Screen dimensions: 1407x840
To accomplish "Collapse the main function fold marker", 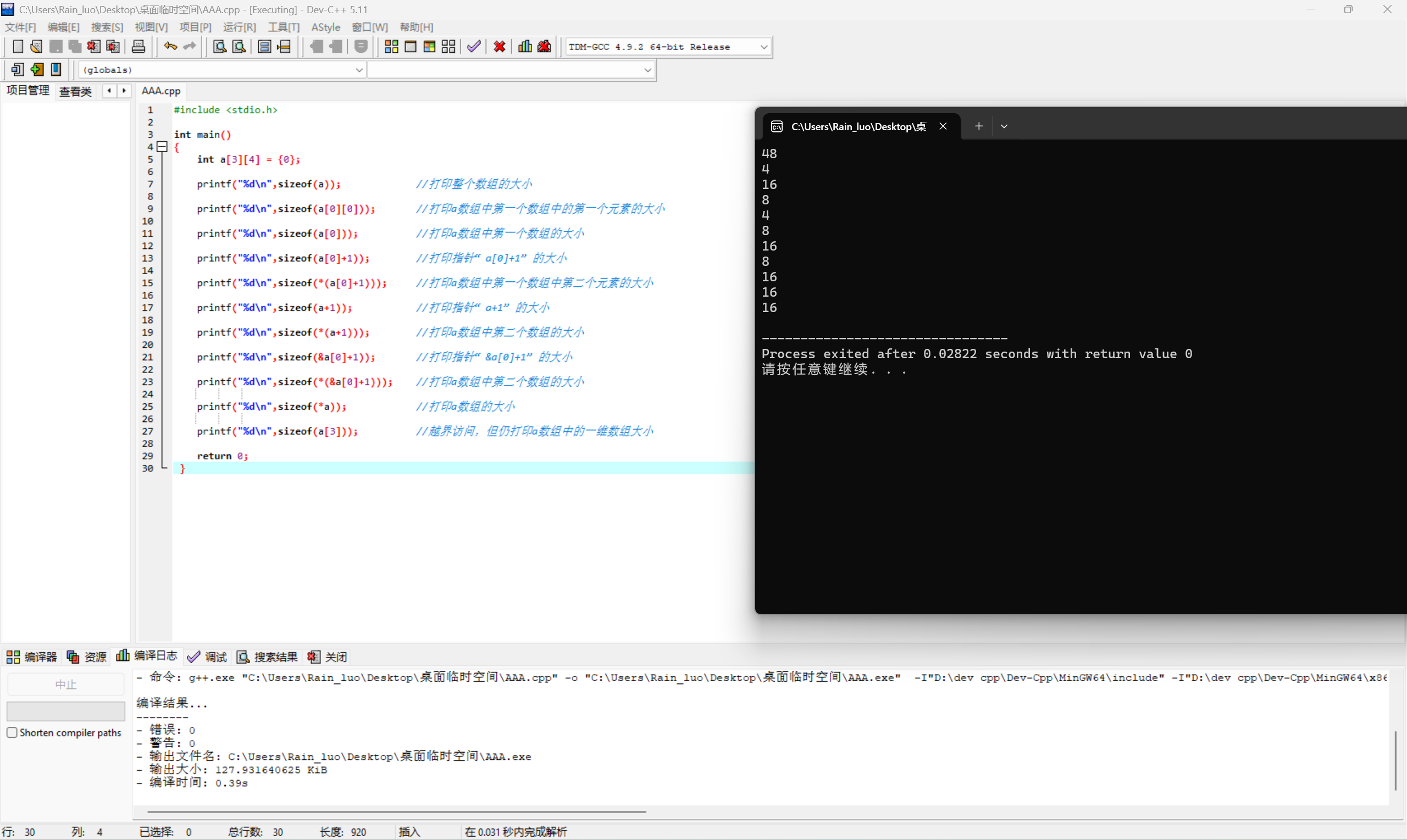I will [x=163, y=147].
